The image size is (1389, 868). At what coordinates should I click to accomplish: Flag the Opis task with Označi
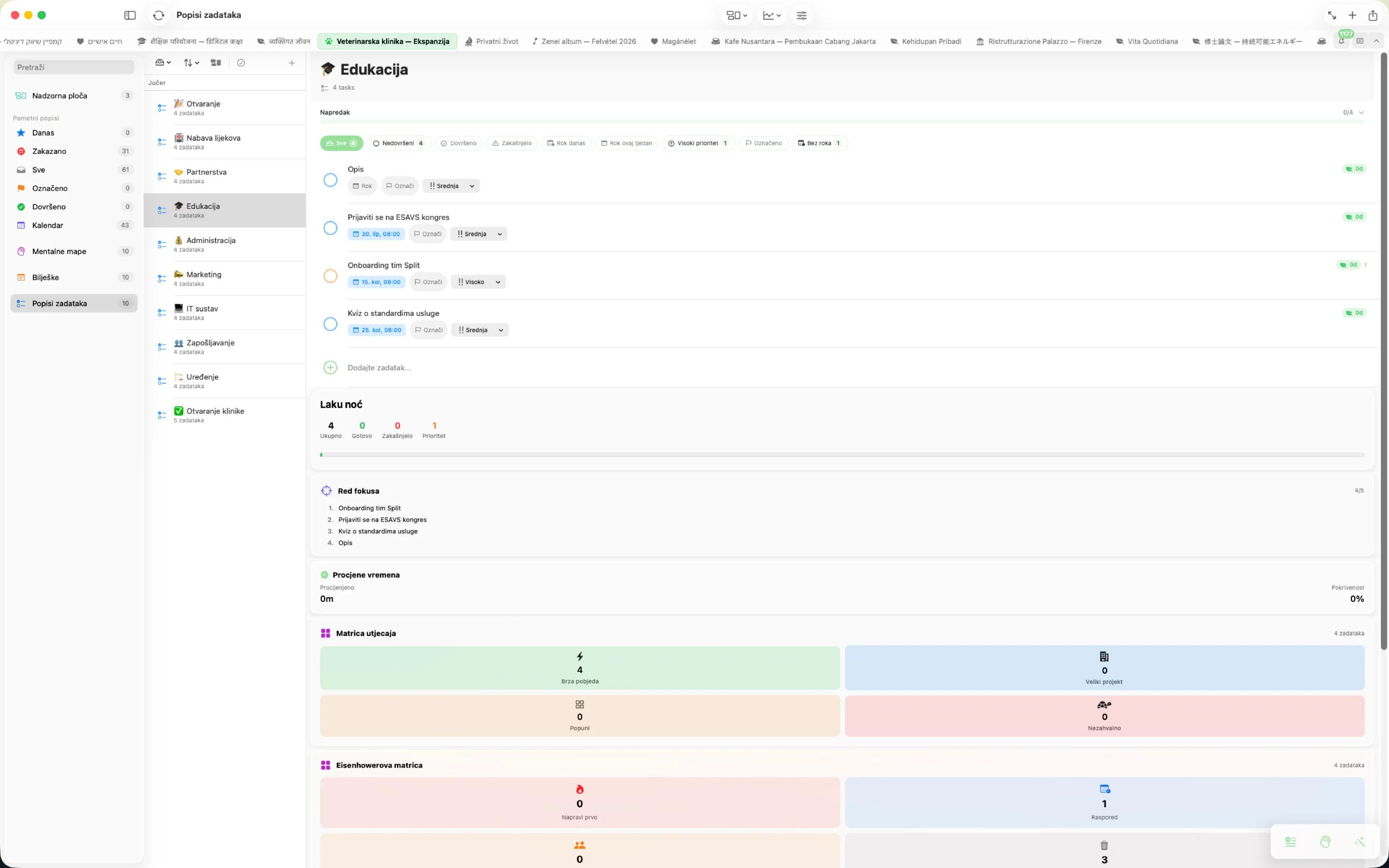pyautogui.click(x=399, y=186)
